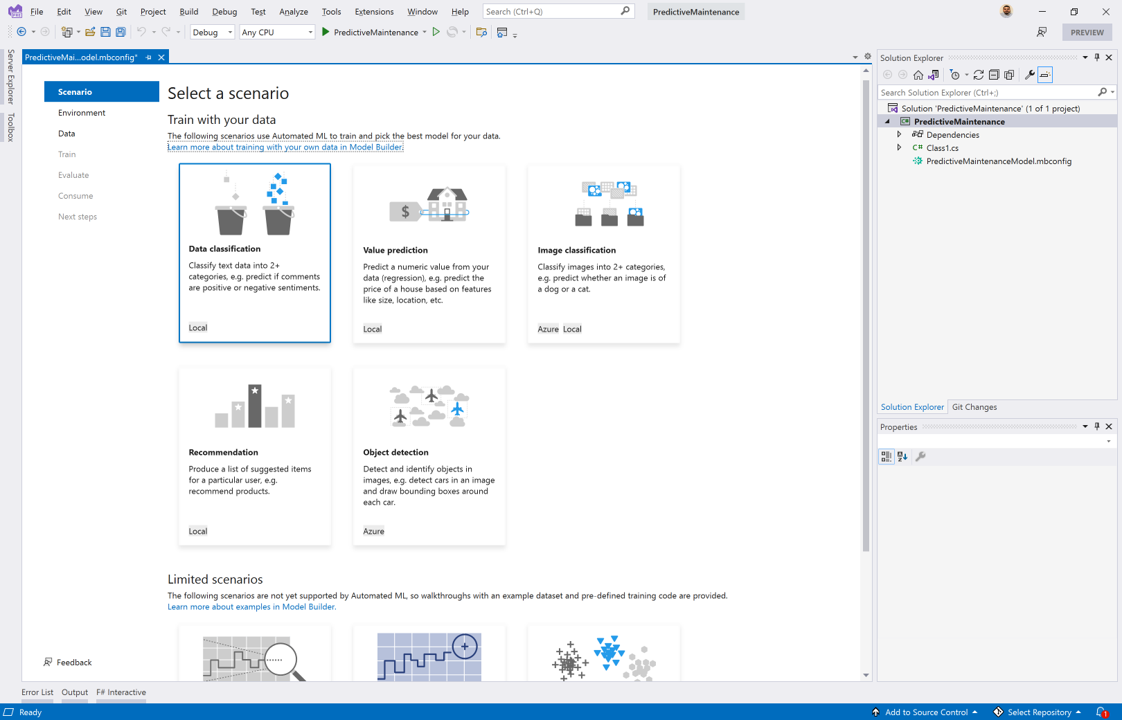Toggle Preview Selected Items icon
The height and width of the screenshot is (720, 1122).
pyautogui.click(x=1045, y=75)
